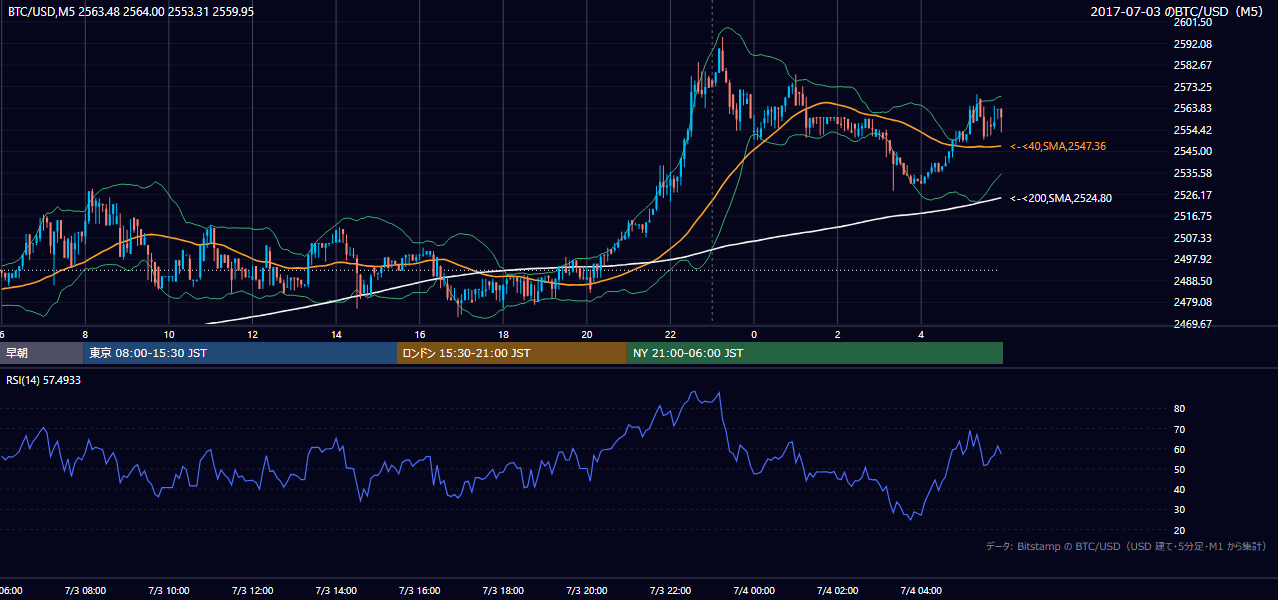Click price axis value 2545.00
Image resolution: width=1278 pixels, height=600 pixels.
(1192, 151)
